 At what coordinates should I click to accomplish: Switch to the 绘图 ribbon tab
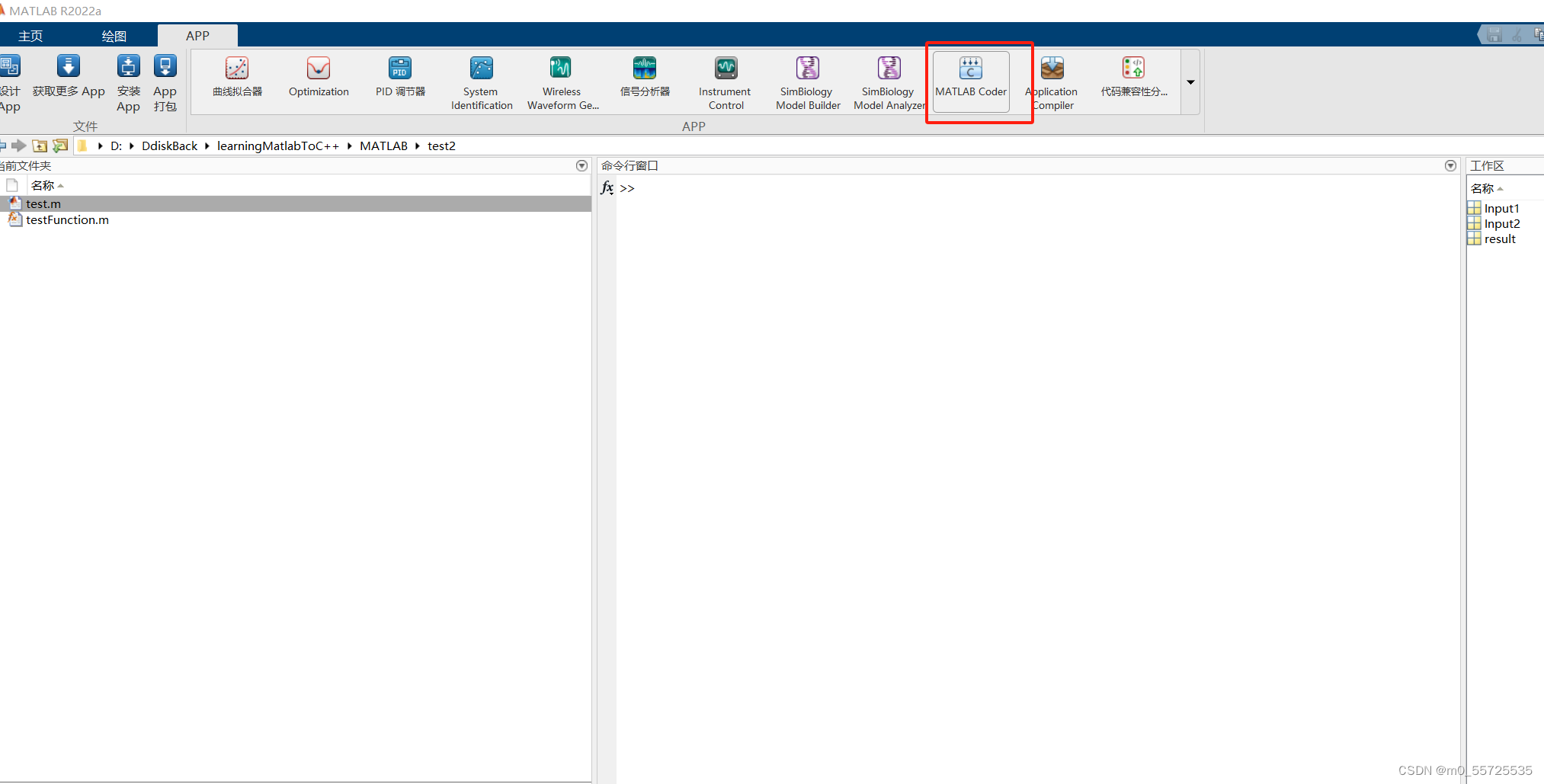click(113, 35)
